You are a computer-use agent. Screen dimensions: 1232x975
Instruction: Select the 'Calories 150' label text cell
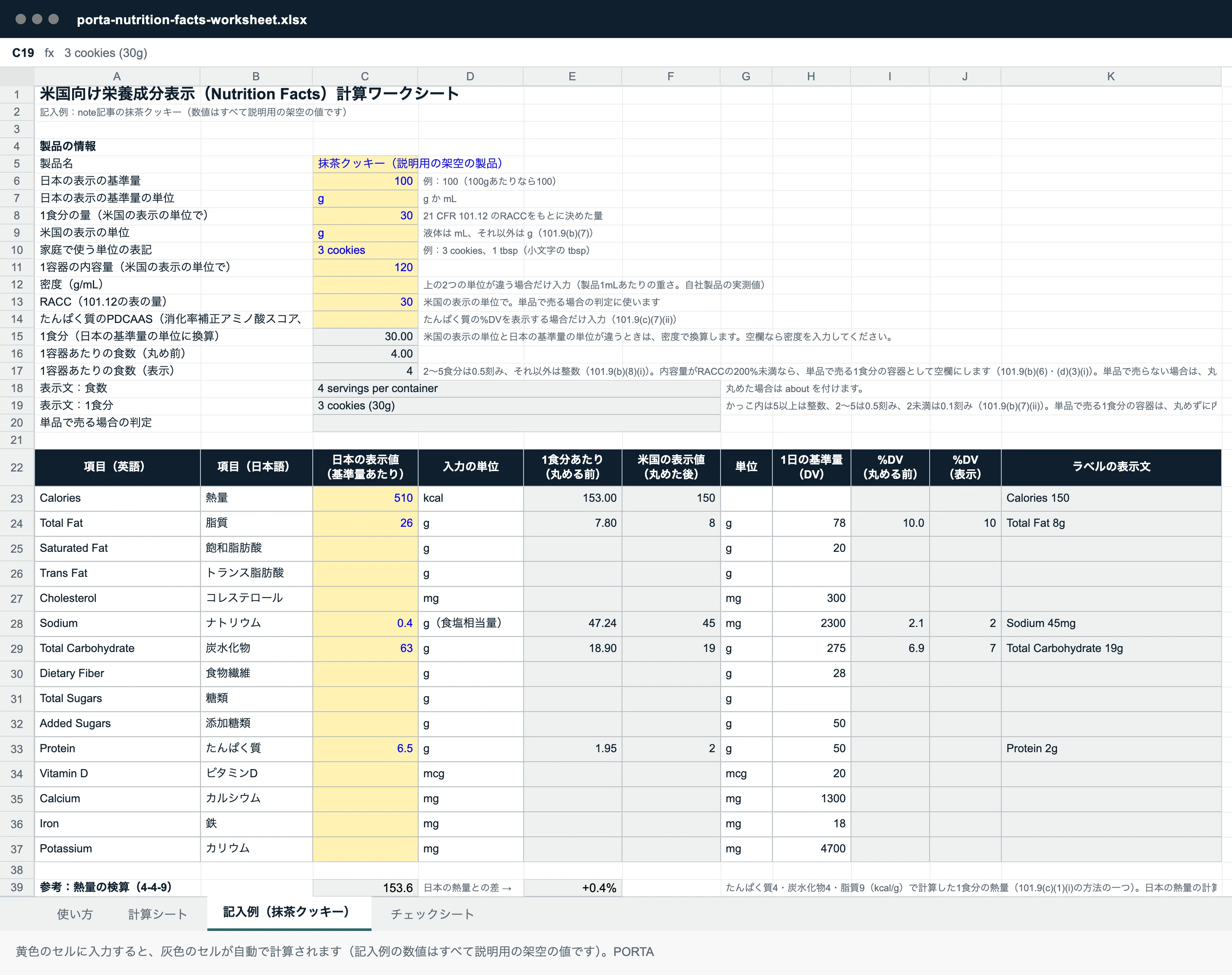click(1111, 498)
